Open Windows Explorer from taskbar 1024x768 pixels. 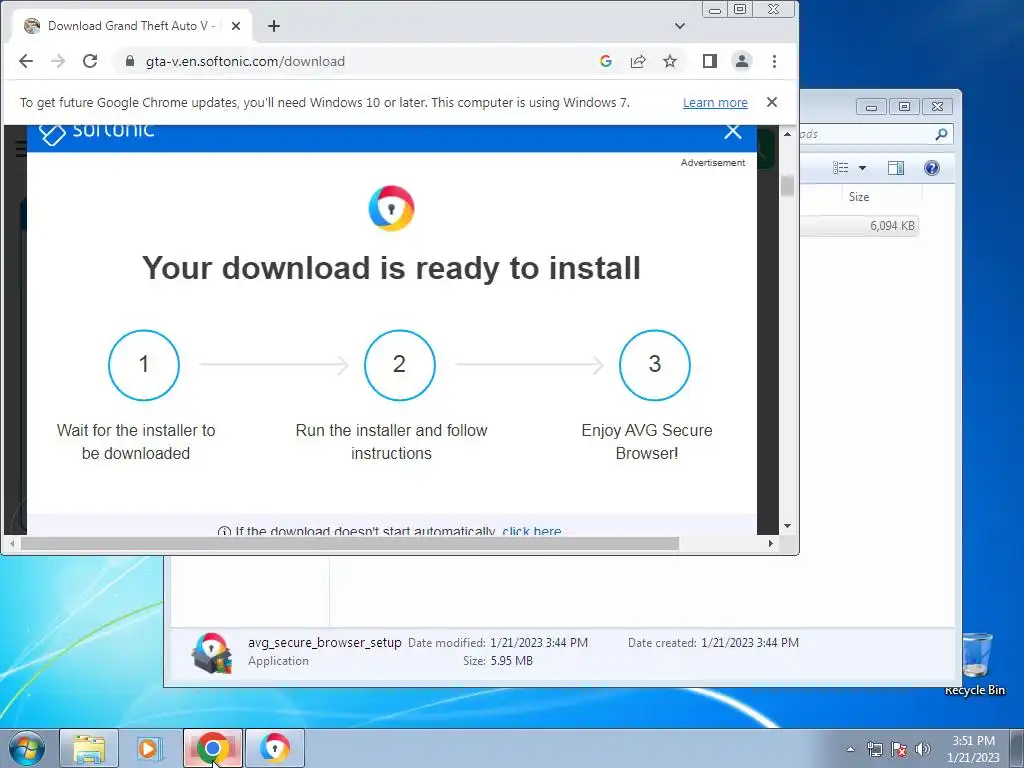[x=89, y=748]
